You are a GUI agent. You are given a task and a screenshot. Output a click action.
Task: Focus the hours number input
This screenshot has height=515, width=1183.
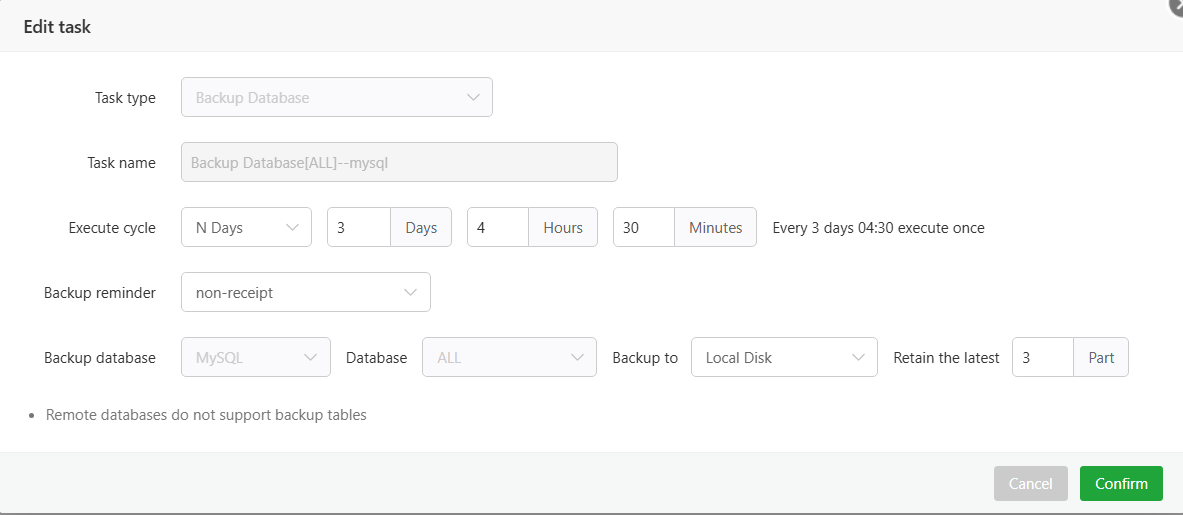coord(497,227)
